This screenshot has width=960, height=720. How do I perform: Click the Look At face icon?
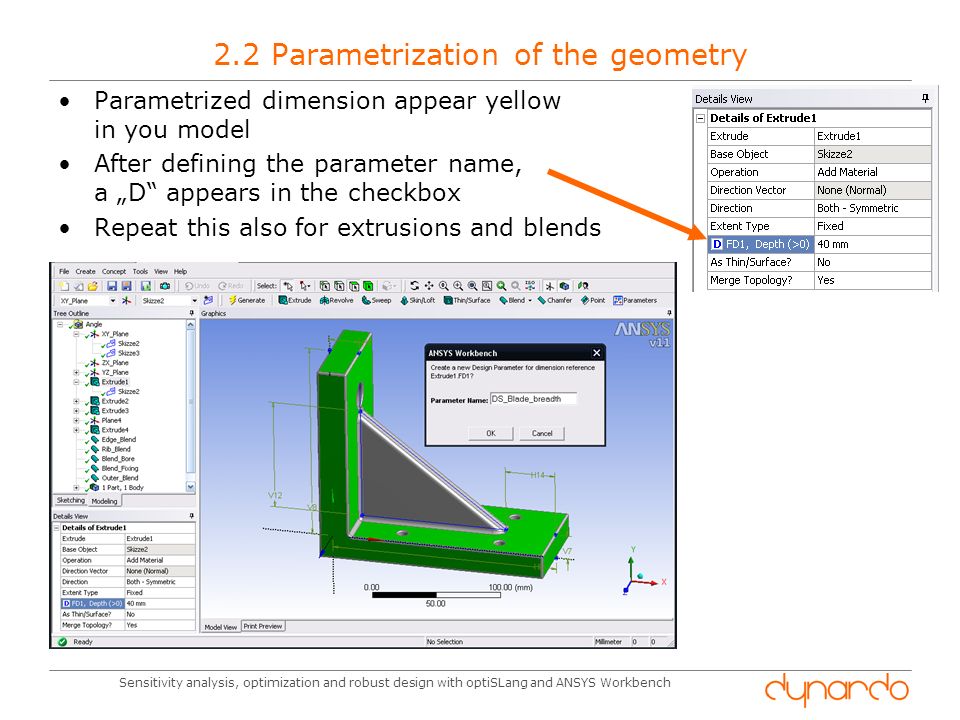click(583, 286)
